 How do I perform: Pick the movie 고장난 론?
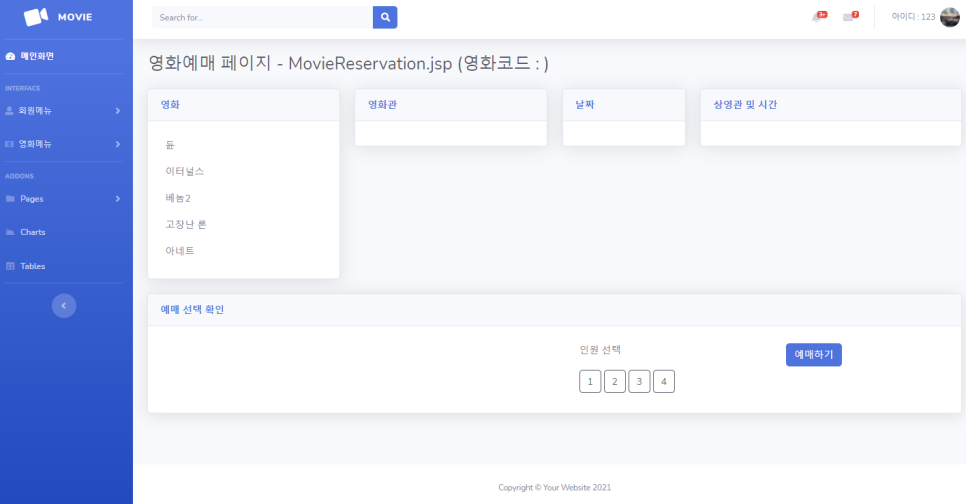[186, 224]
